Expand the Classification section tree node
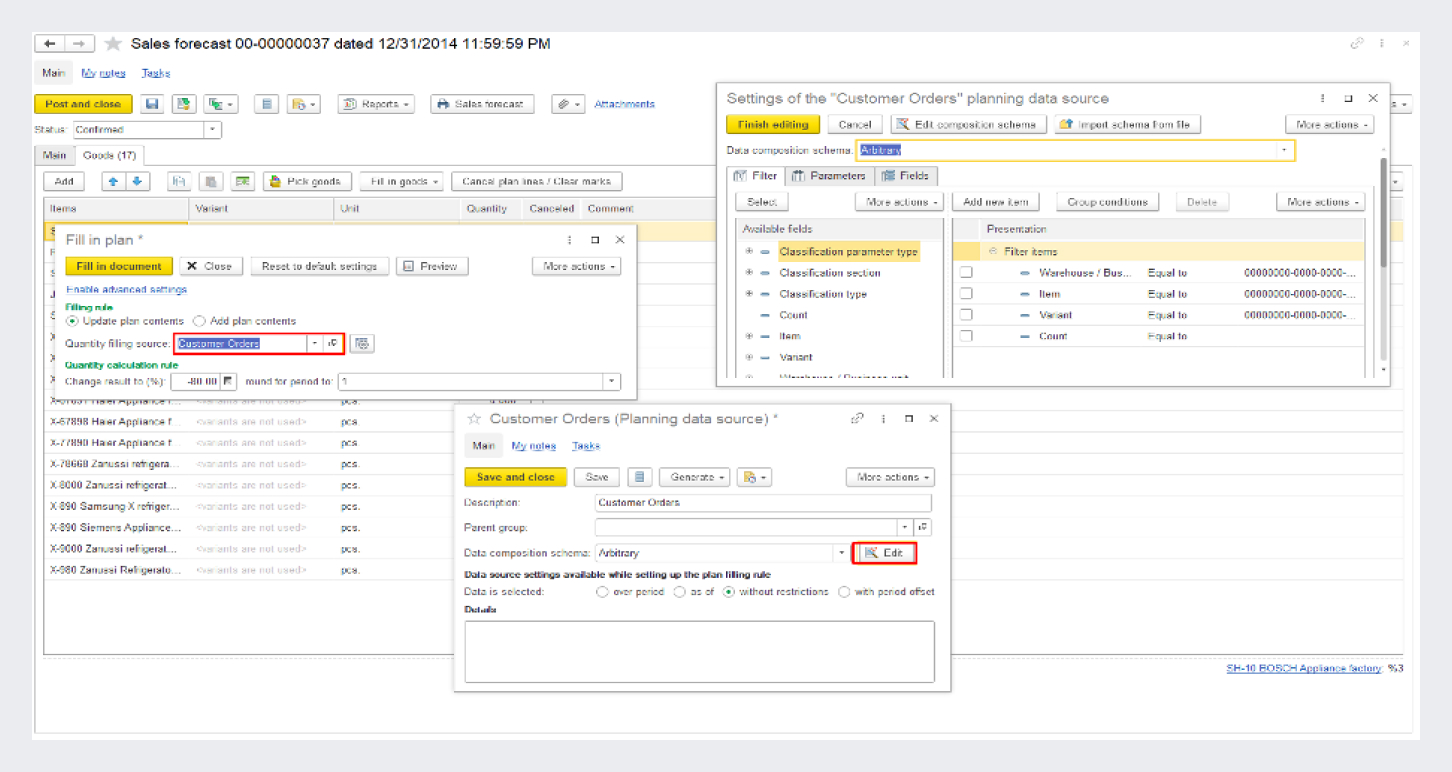This screenshot has height=772, width=1452. (x=749, y=273)
